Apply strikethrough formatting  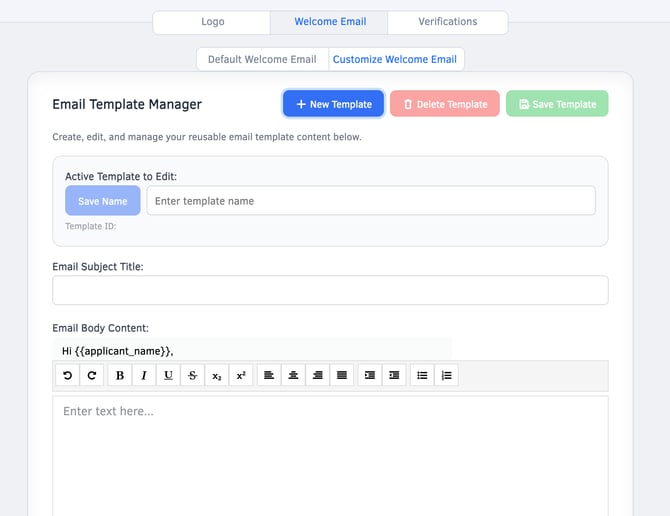(x=193, y=375)
